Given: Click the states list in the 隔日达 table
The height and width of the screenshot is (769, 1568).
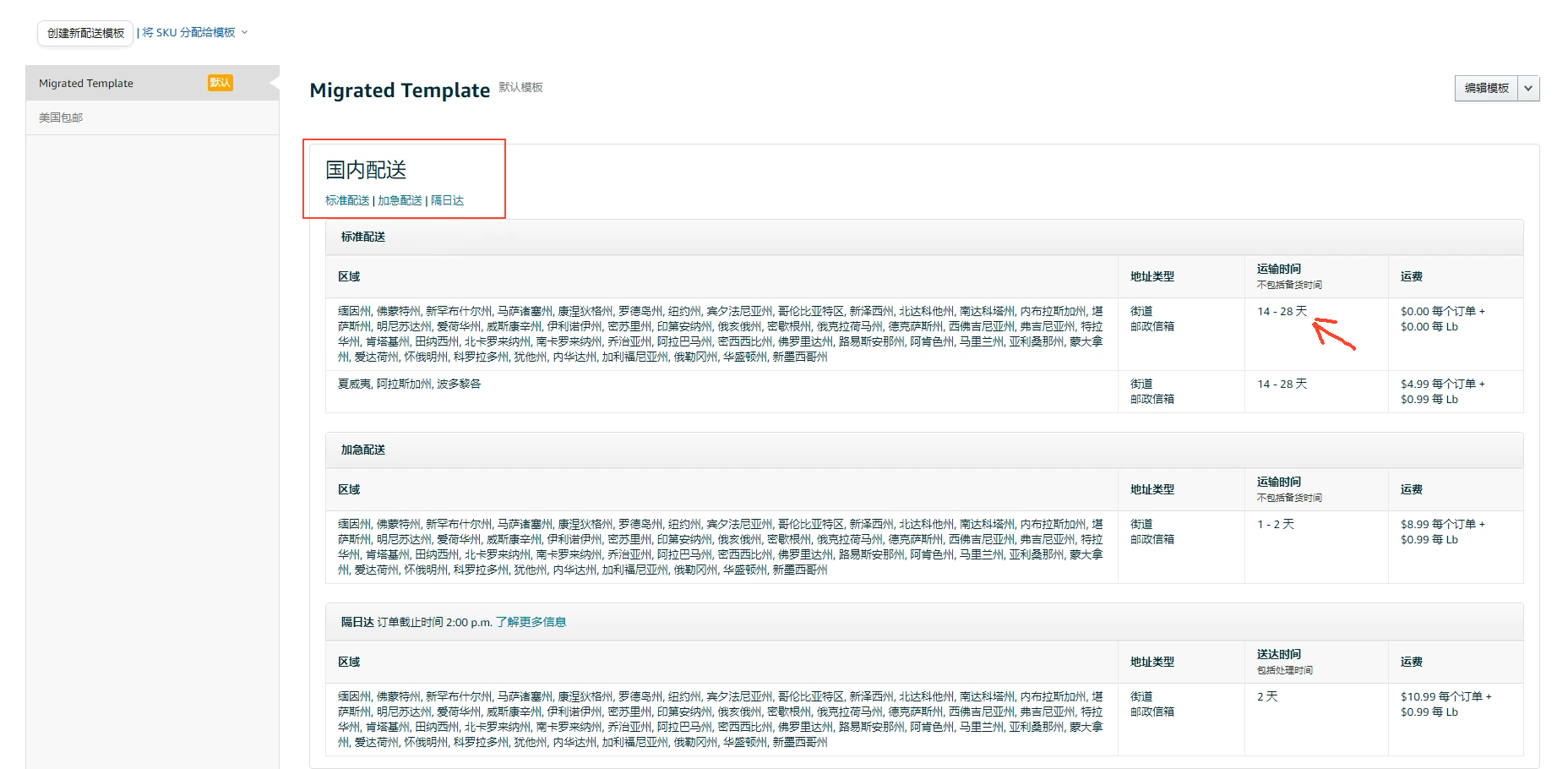Looking at the screenshot, I should (x=721, y=719).
